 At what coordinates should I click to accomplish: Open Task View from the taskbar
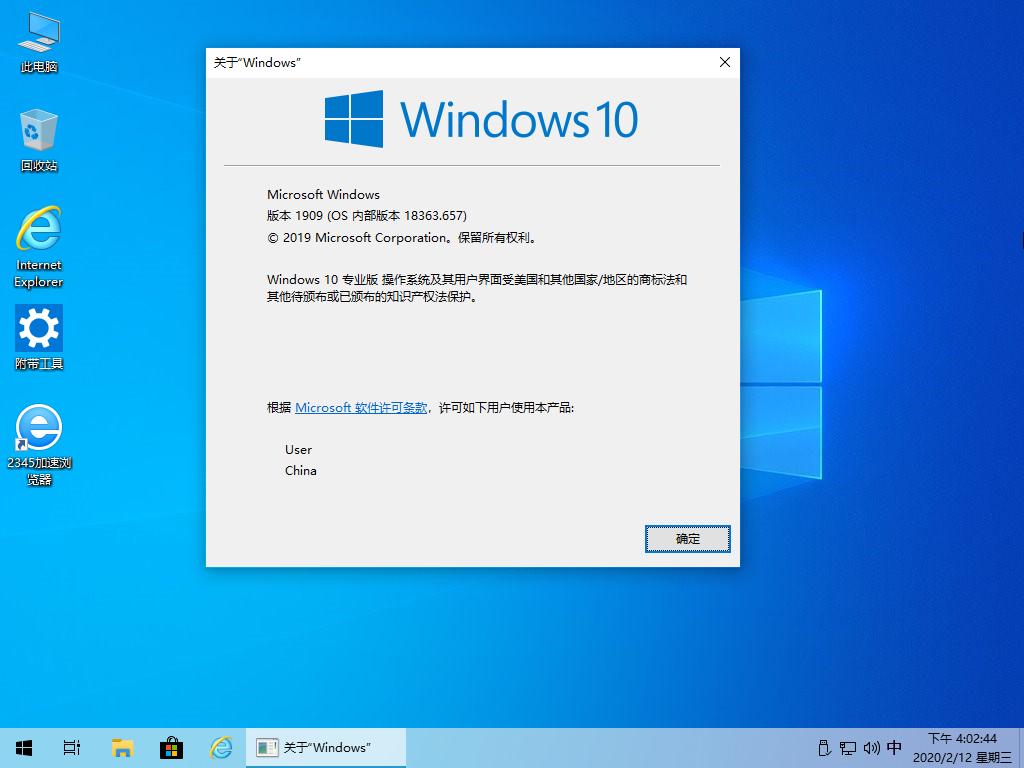point(72,748)
